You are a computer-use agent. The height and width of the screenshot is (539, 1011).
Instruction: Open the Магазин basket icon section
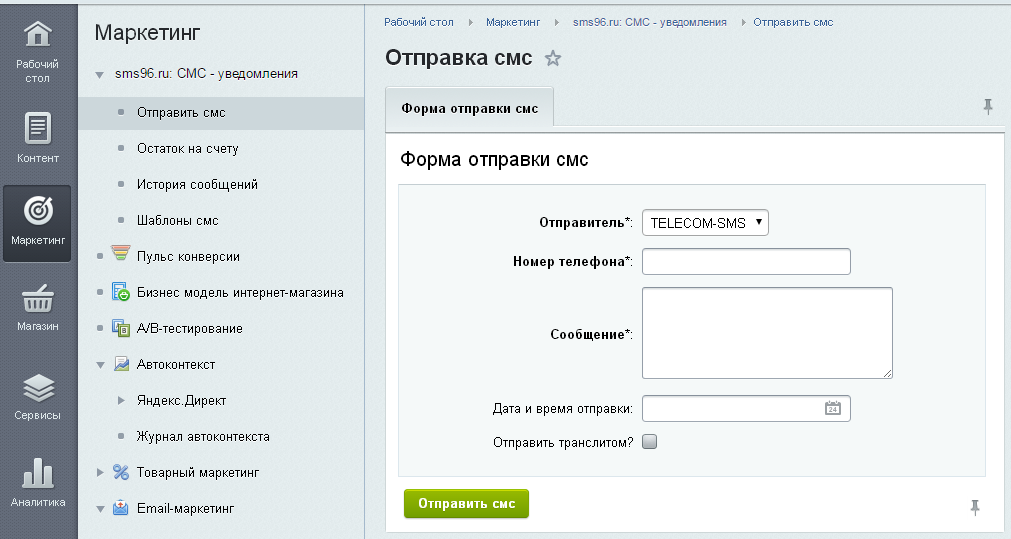[37, 306]
